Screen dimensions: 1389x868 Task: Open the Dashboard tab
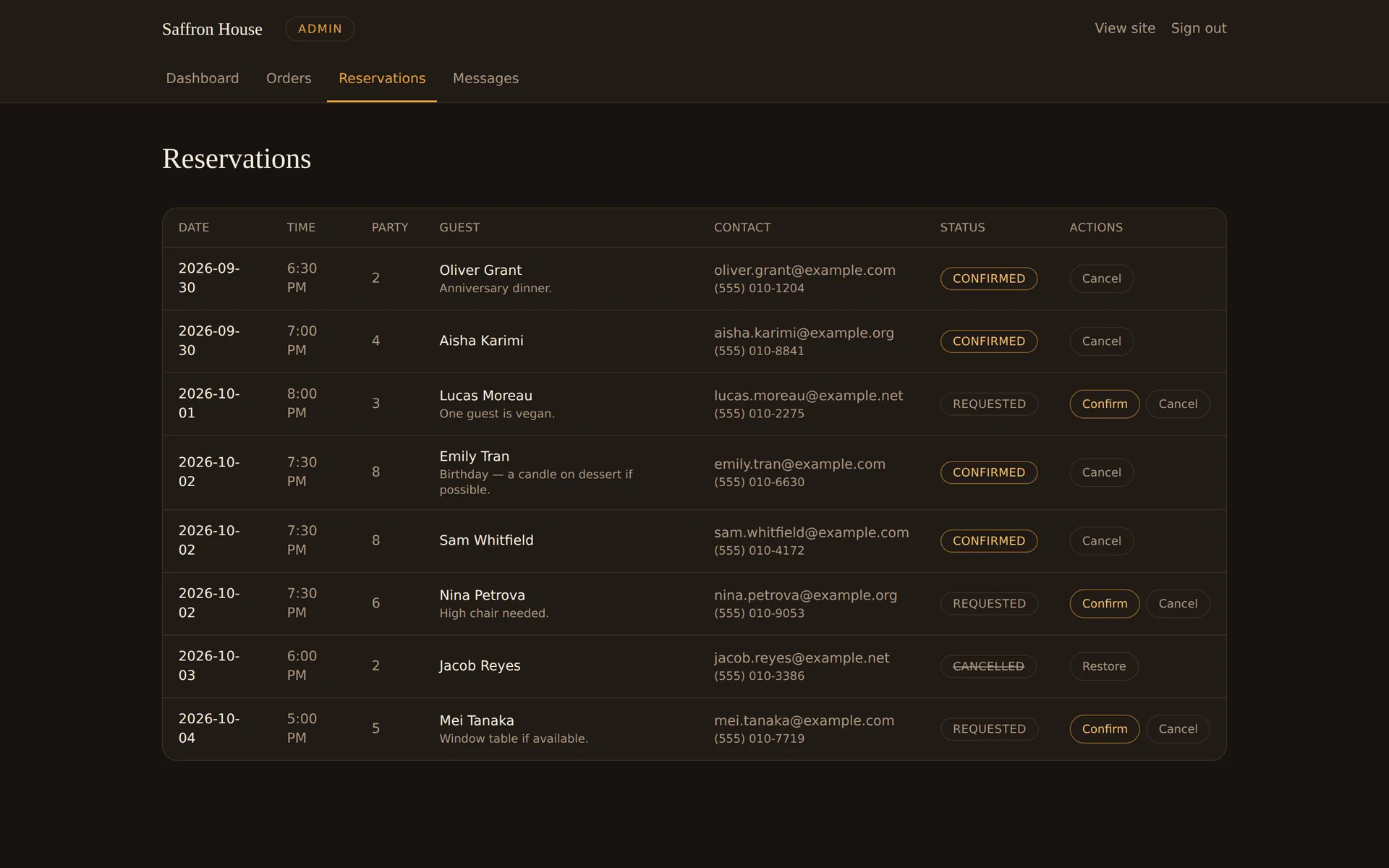[x=202, y=78]
